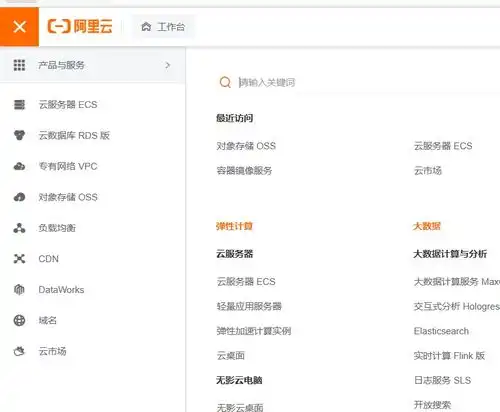This screenshot has width=500, height=412.
Task: Open recently visited 容器镜像服务 link
Action: click(x=244, y=171)
